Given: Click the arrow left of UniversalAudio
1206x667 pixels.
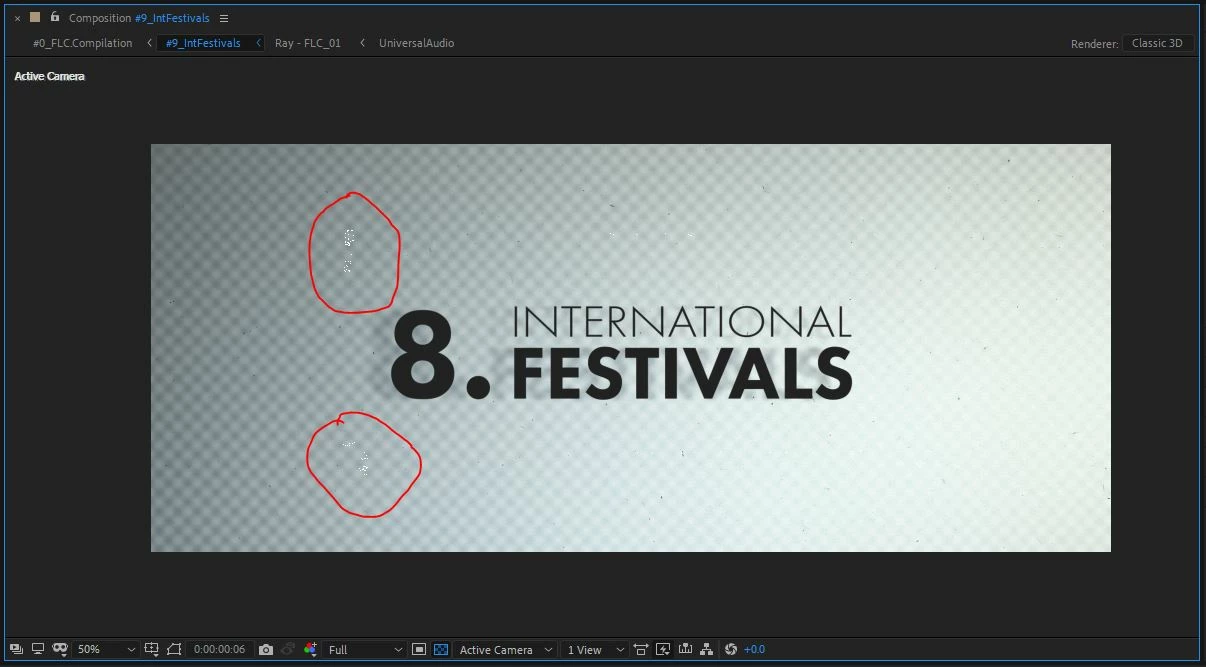Looking at the screenshot, I should pyautogui.click(x=362, y=43).
